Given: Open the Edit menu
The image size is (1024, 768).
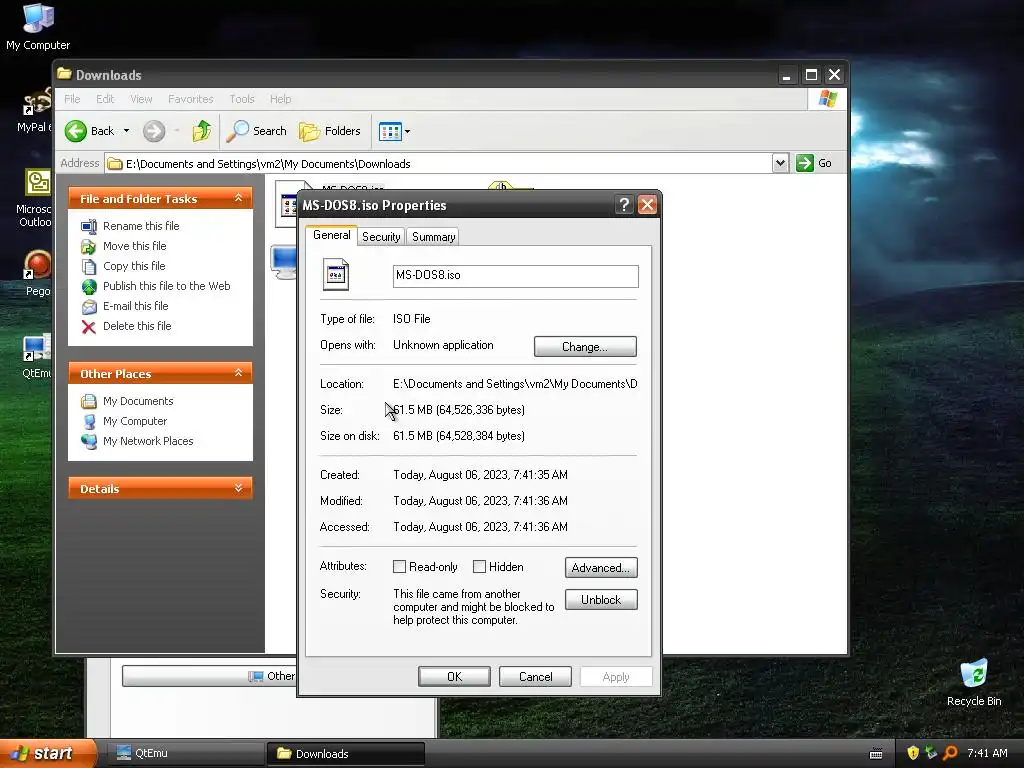Looking at the screenshot, I should coord(104,99).
